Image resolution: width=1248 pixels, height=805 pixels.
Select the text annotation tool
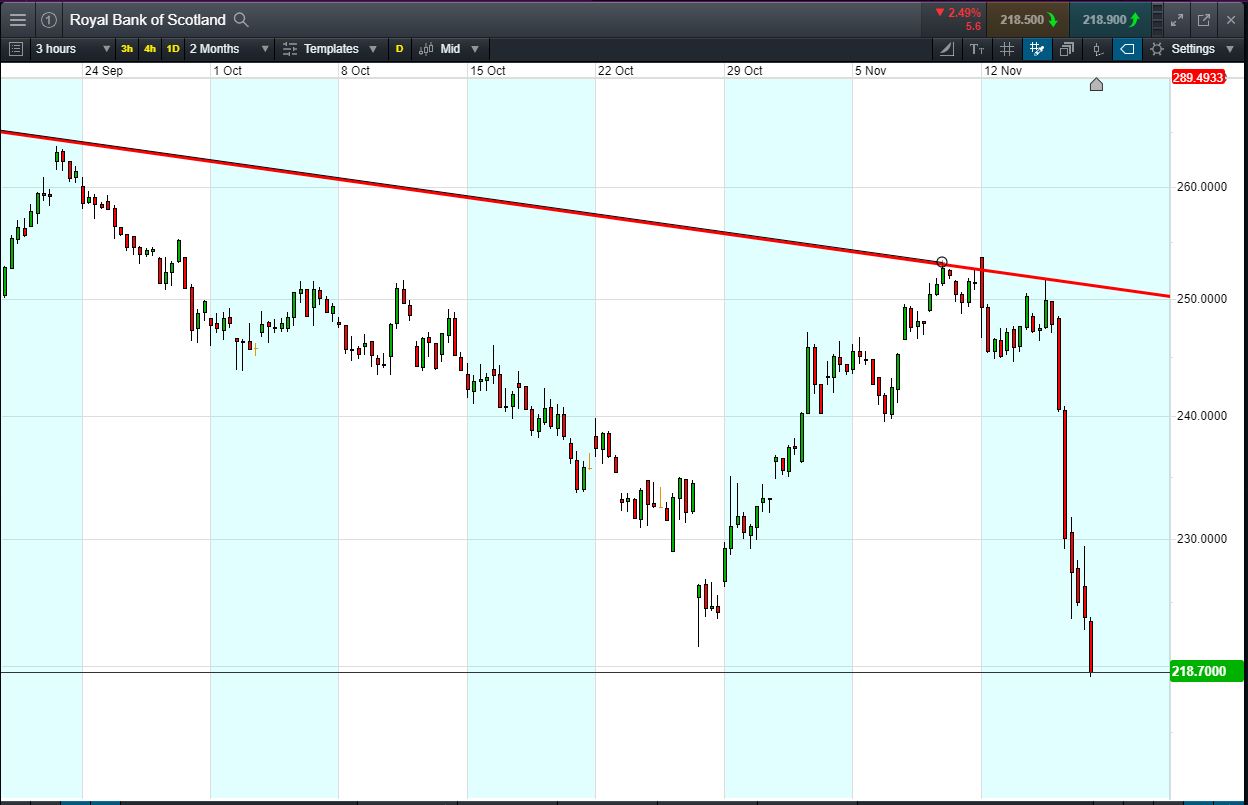coord(977,48)
